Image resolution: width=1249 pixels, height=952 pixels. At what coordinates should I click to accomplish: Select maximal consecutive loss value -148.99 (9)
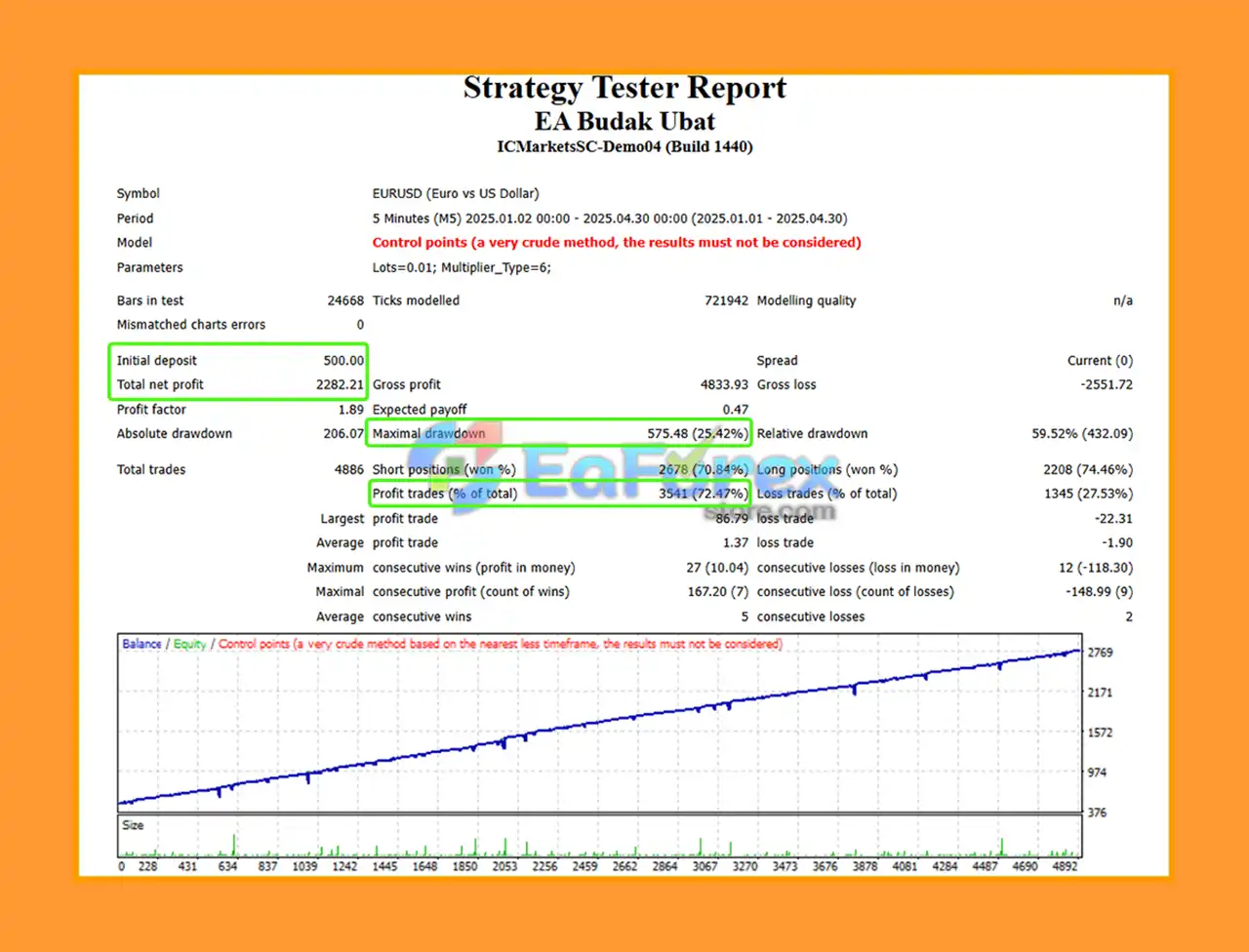click(1100, 591)
